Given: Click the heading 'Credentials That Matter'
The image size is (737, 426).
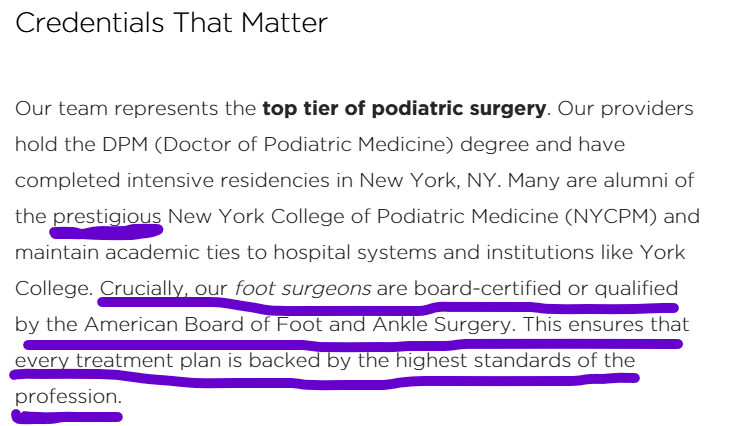Looking at the screenshot, I should tap(171, 23).
